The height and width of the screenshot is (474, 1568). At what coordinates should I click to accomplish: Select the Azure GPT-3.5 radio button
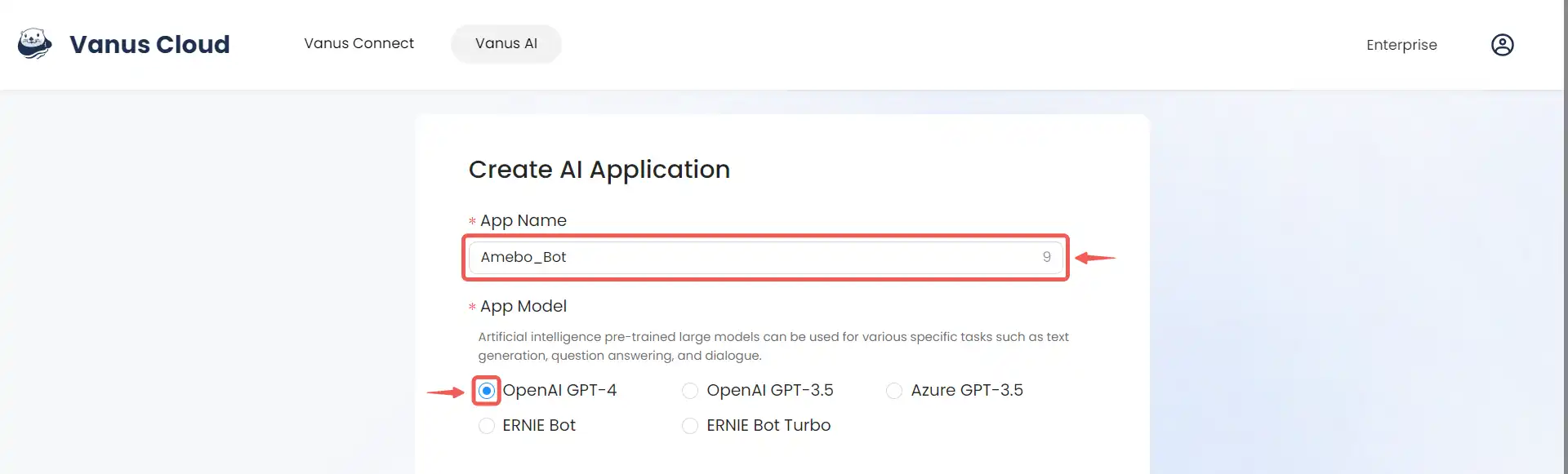pos(894,391)
